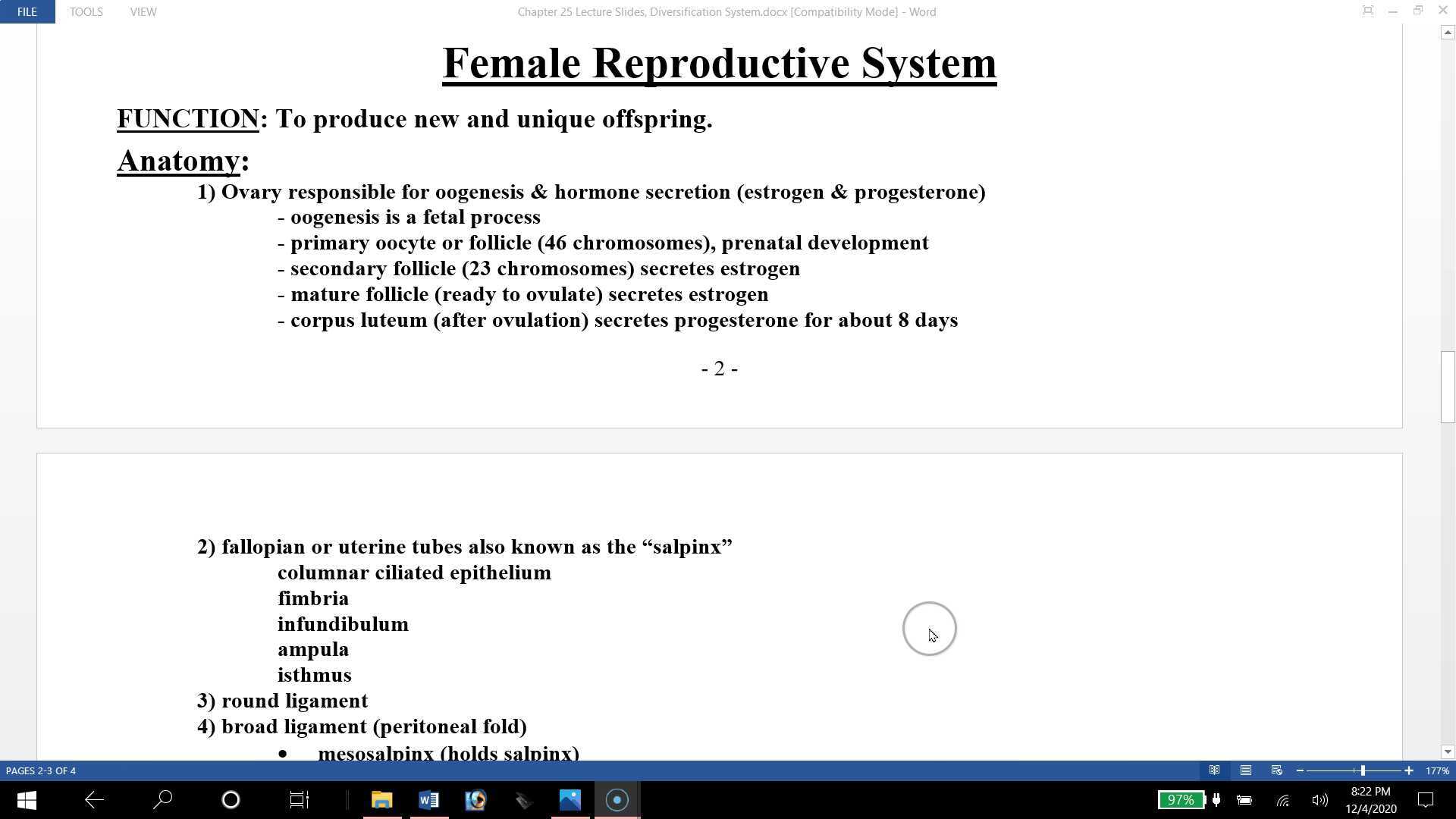1456x819 pixels.
Task: Click the Wi-Fi icon in the system tray
Action: point(1282,799)
